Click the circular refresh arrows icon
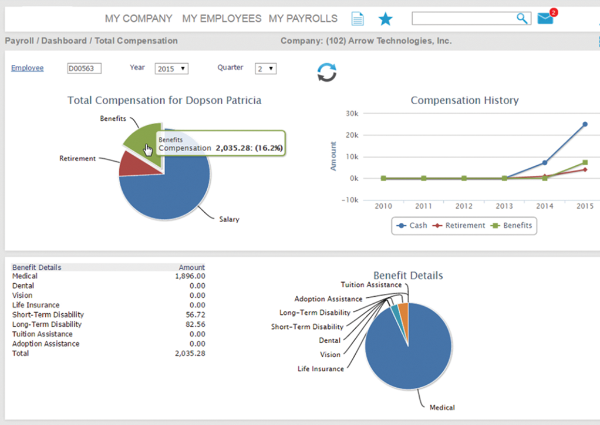This screenshot has width=600, height=425. (327, 72)
